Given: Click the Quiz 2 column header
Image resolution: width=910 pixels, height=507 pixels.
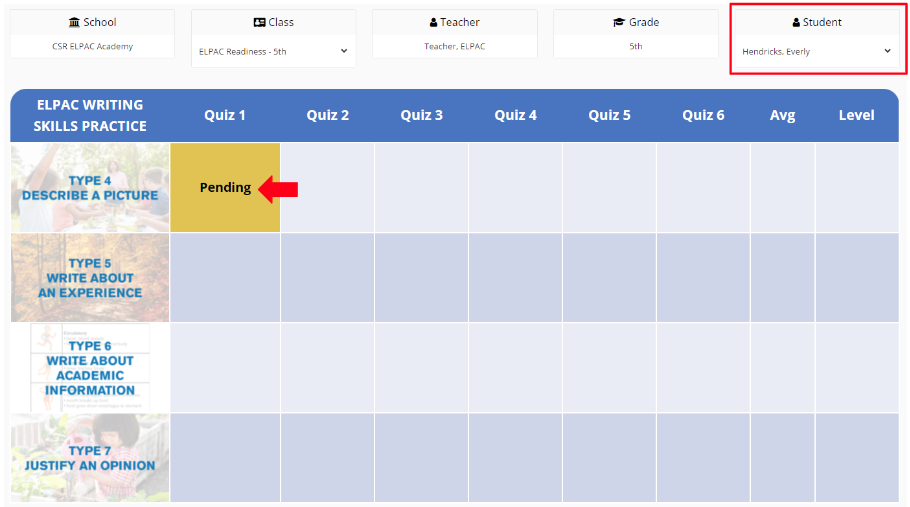Looking at the screenshot, I should tap(328, 115).
